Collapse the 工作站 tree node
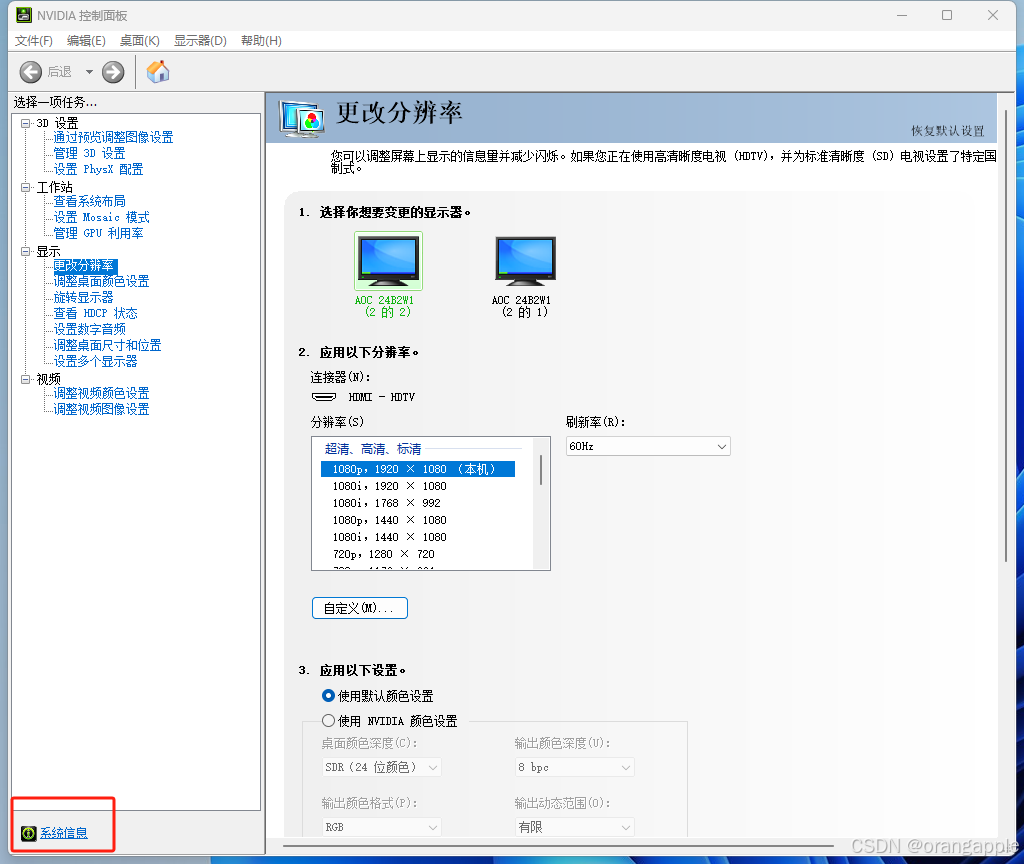 click(25, 187)
